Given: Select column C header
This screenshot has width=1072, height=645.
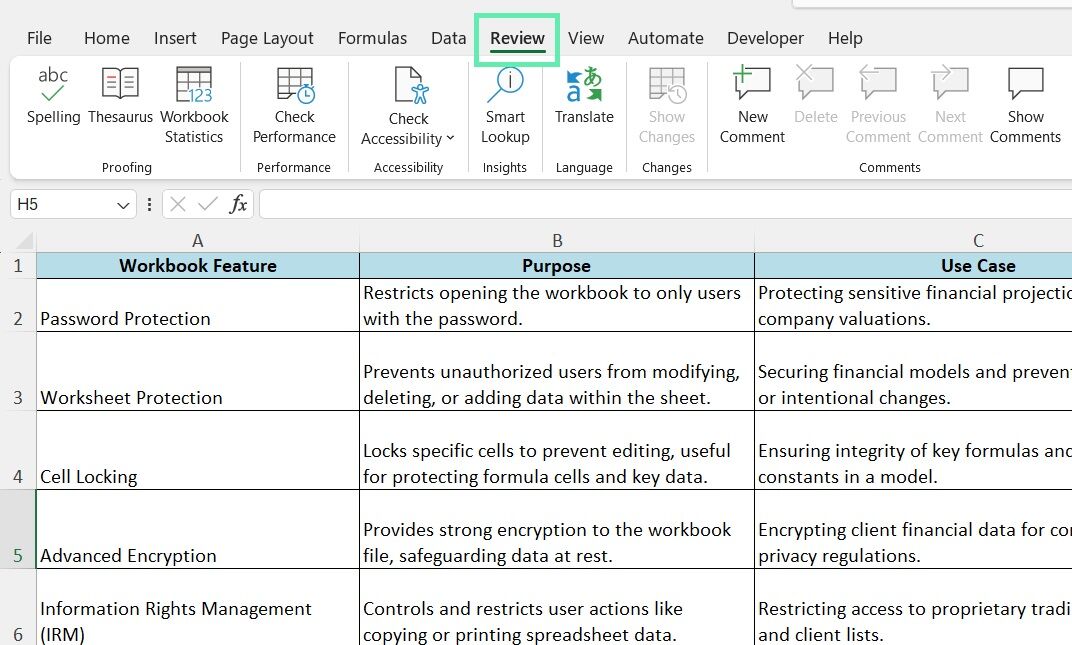Looking at the screenshot, I should point(913,241).
